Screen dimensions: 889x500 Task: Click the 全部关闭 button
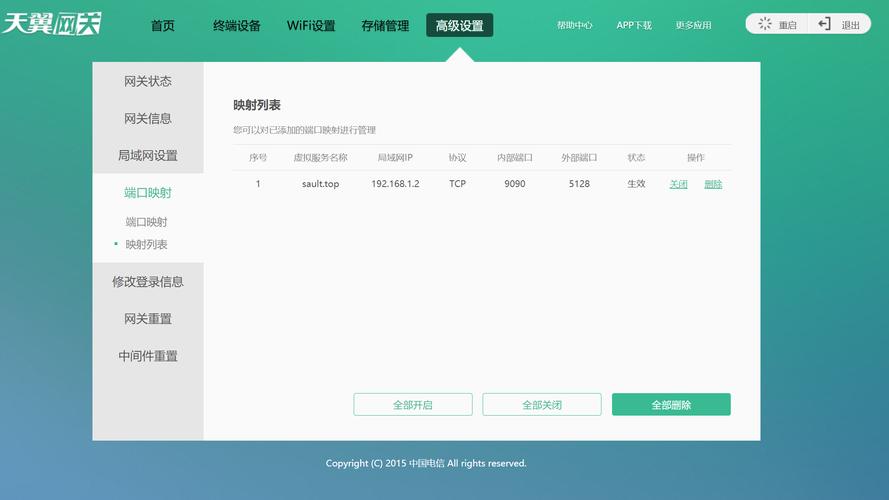[x=542, y=404]
